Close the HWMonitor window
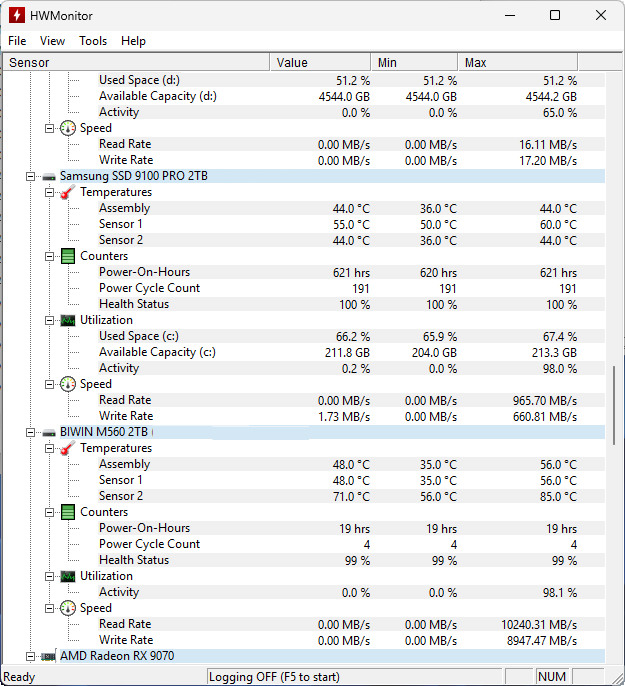Screen dimensions: 625x686 coord(601,15)
